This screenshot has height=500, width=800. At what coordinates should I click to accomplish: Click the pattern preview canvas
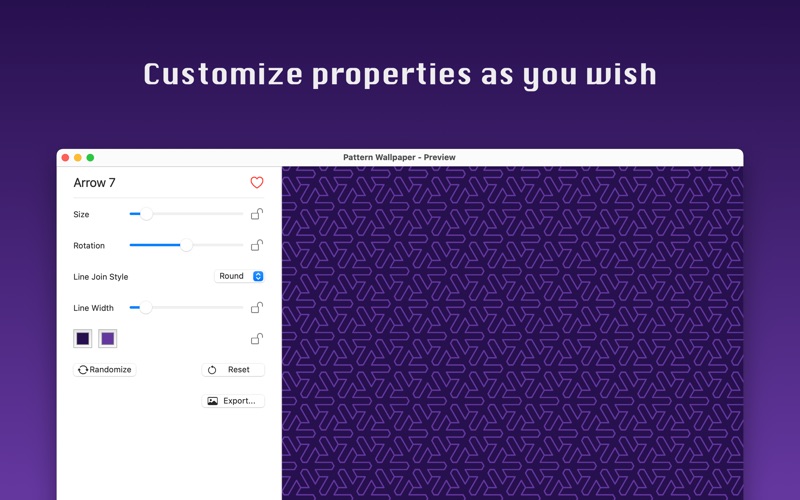(513, 333)
